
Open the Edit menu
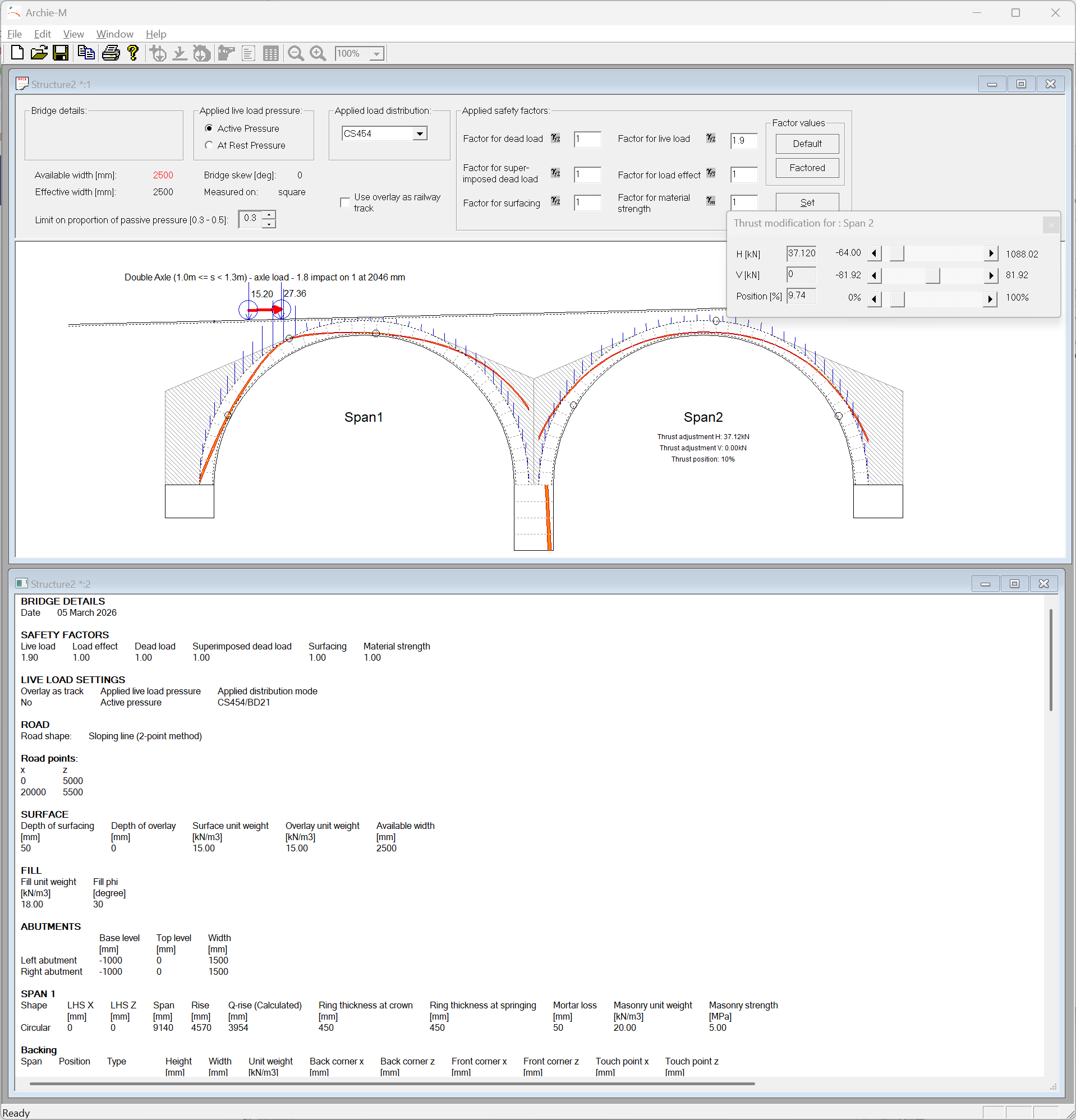click(x=42, y=34)
